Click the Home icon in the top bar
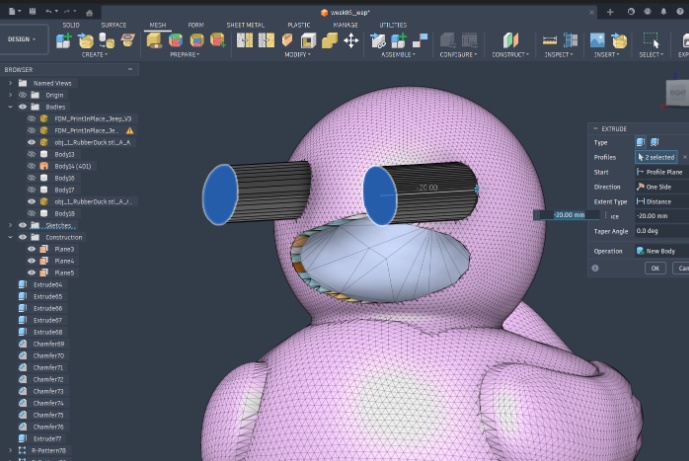Viewport: 689px width, 461px height. point(89,12)
